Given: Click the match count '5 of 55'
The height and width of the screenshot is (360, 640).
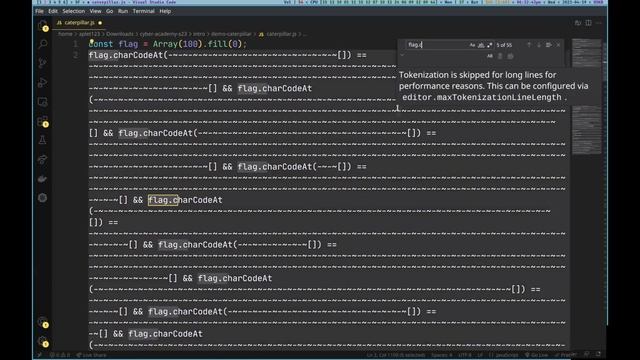Looking at the screenshot, I should tap(504, 45).
